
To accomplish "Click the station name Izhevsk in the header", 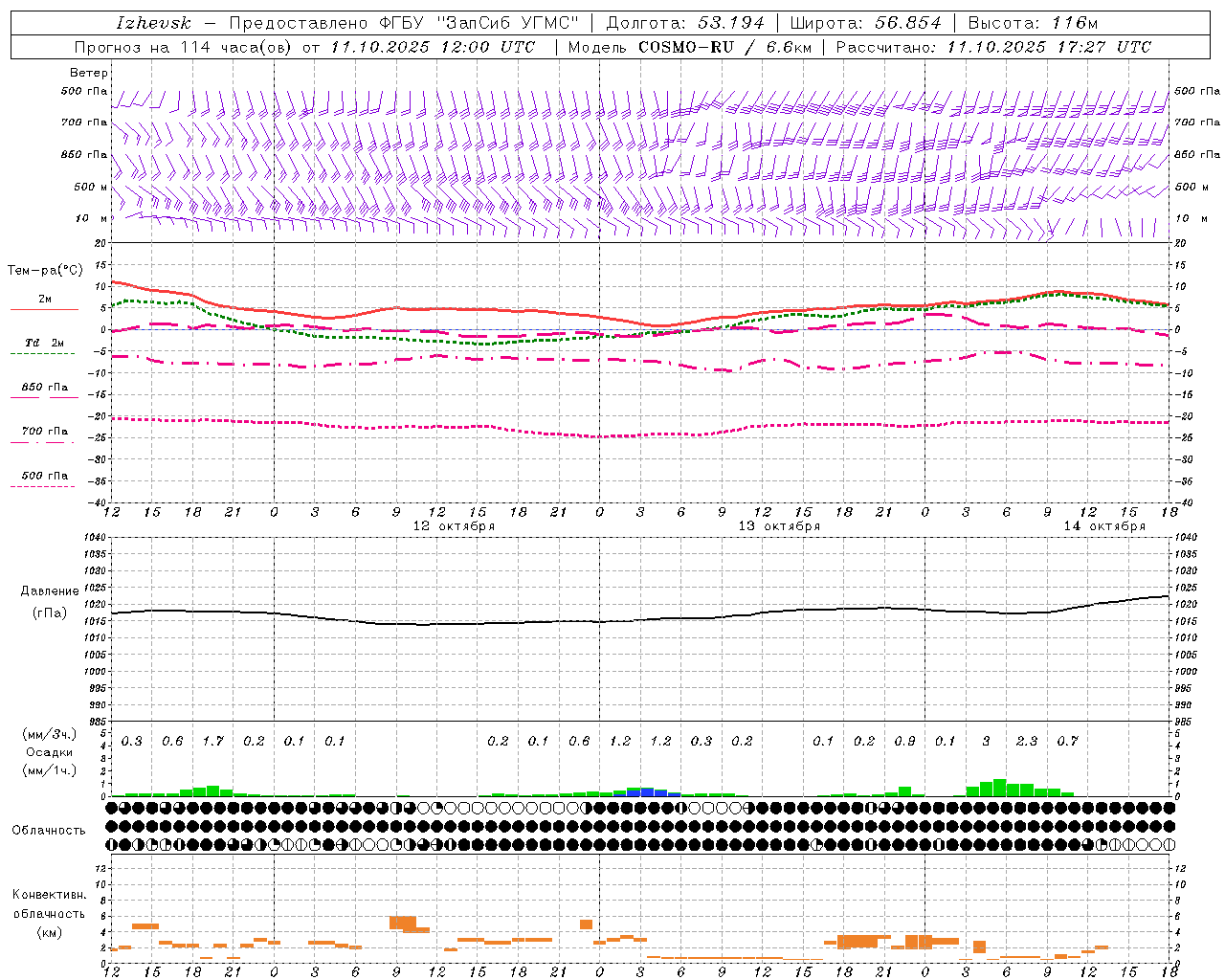I will click(x=153, y=23).
